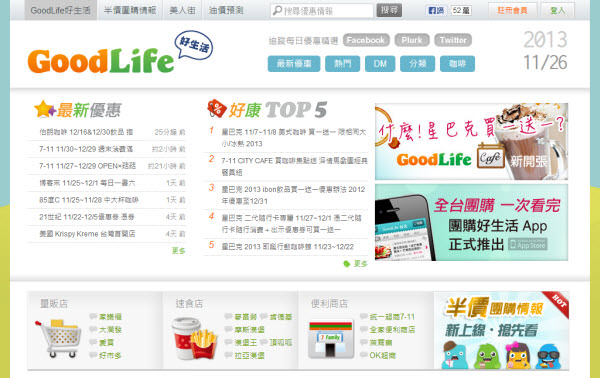Screen dimensions: 600x378
Task: Click the 速食店 section heading
Action: tap(189, 304)
